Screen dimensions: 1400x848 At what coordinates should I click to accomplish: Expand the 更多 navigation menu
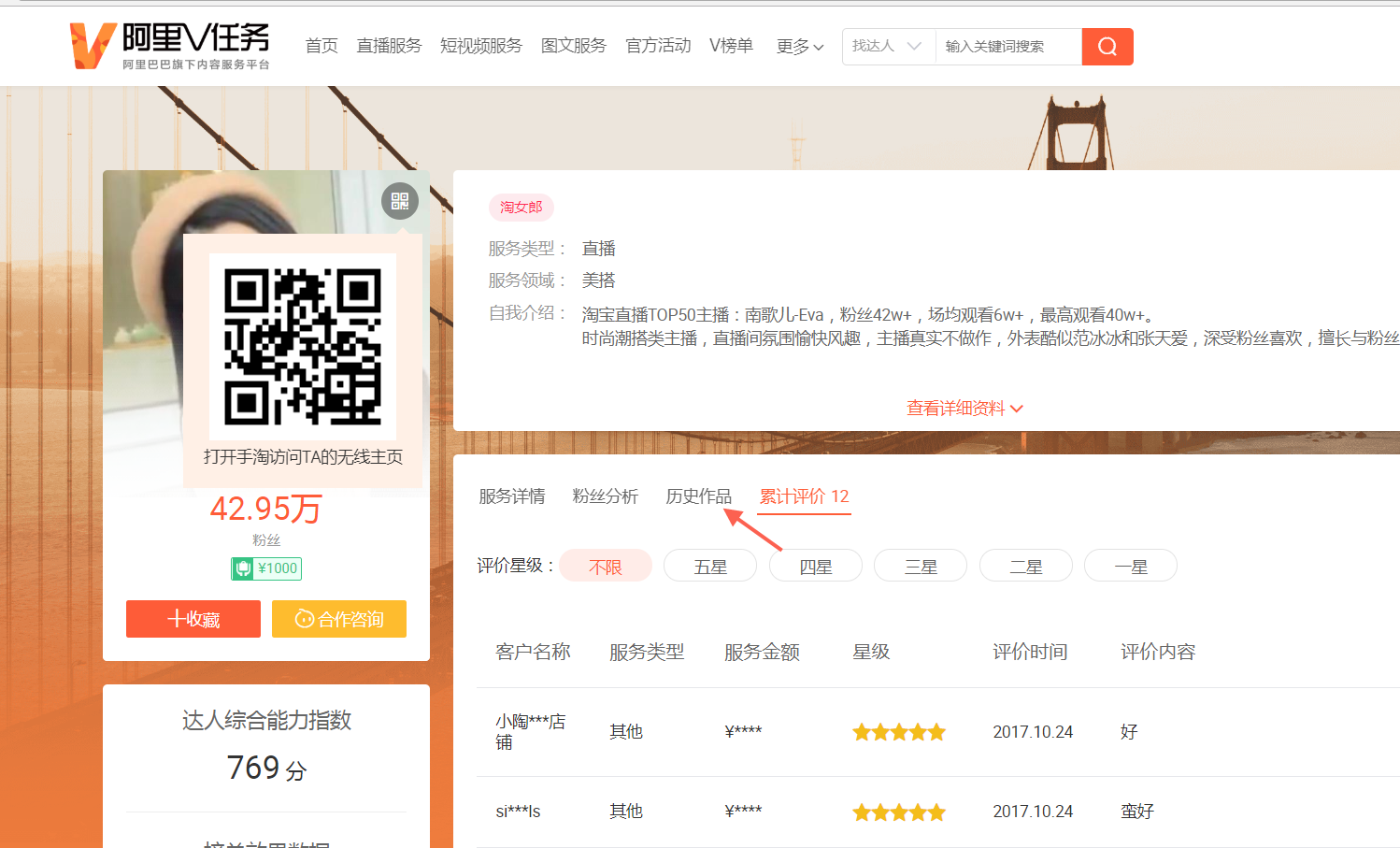(x=800, y=46)
